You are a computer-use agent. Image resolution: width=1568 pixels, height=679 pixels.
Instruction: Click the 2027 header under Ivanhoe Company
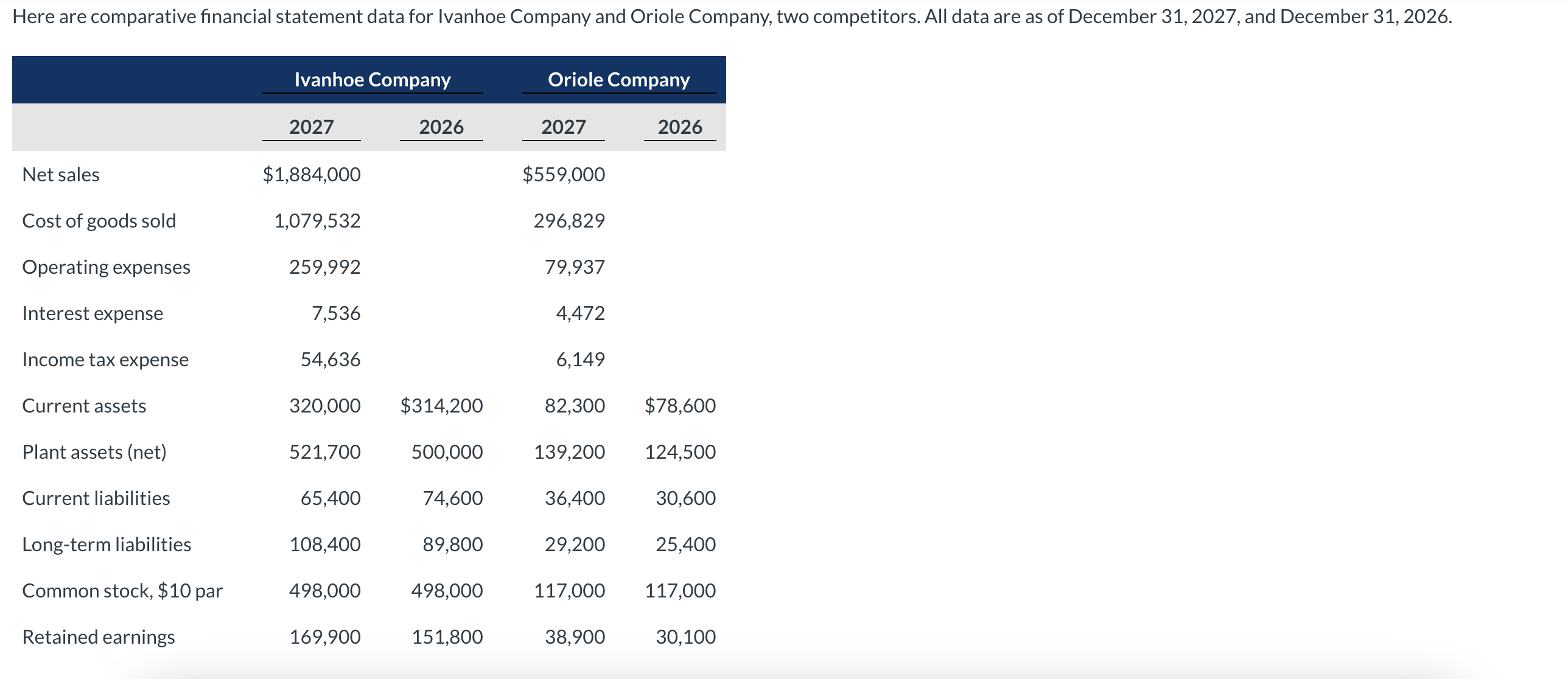[311, 127]
